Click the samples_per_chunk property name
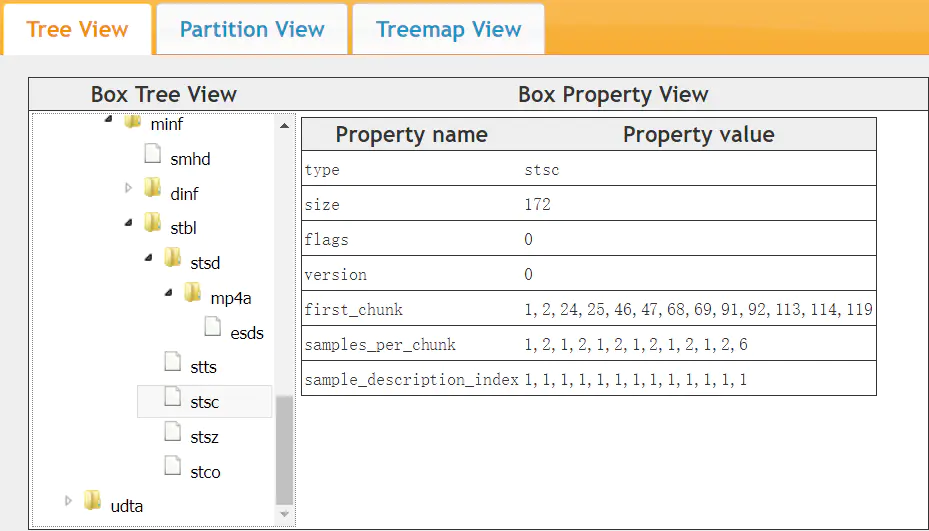Viewport: 929px width, 531px height. pos(380,344)
